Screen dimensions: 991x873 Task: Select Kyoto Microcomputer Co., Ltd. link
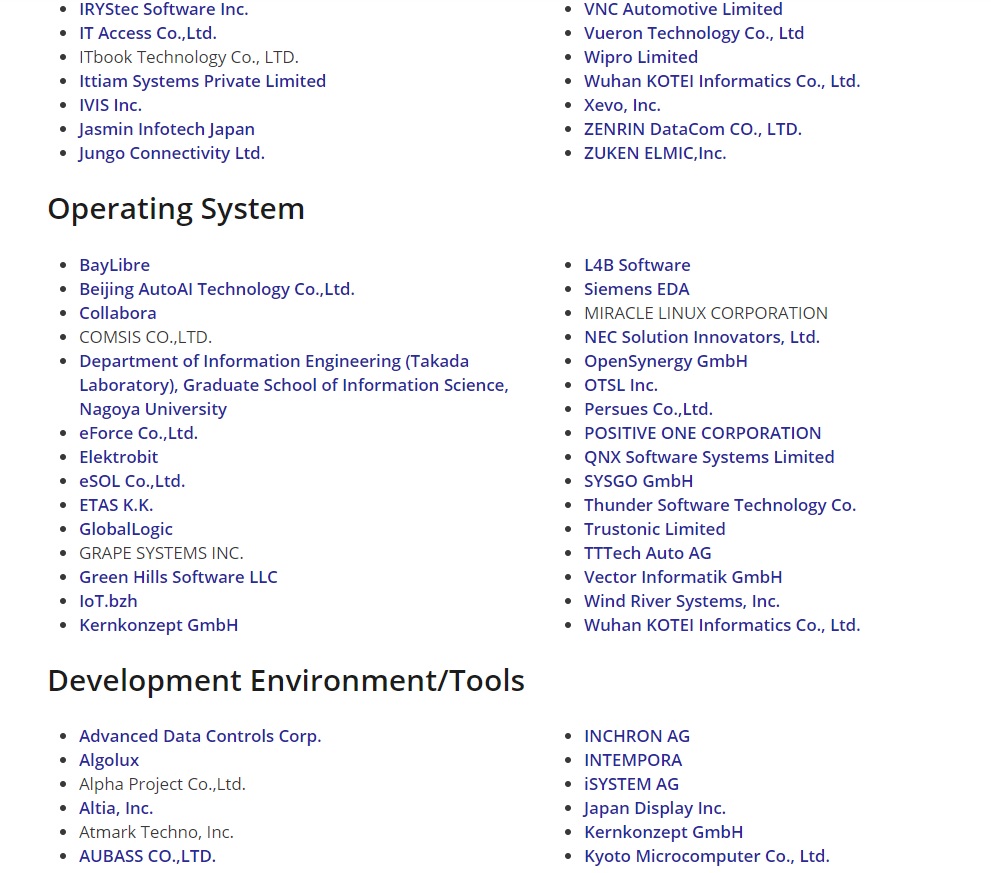coord(706,856)
